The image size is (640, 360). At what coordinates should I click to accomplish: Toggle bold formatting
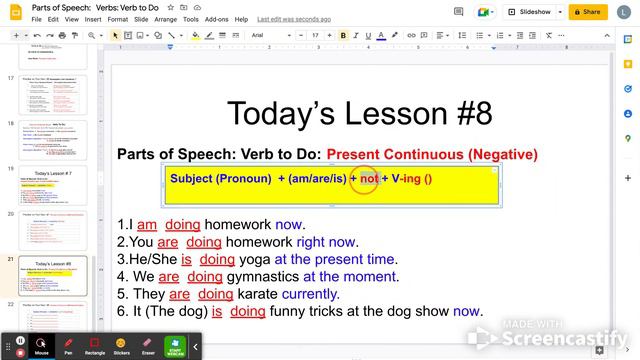(343, 36)
